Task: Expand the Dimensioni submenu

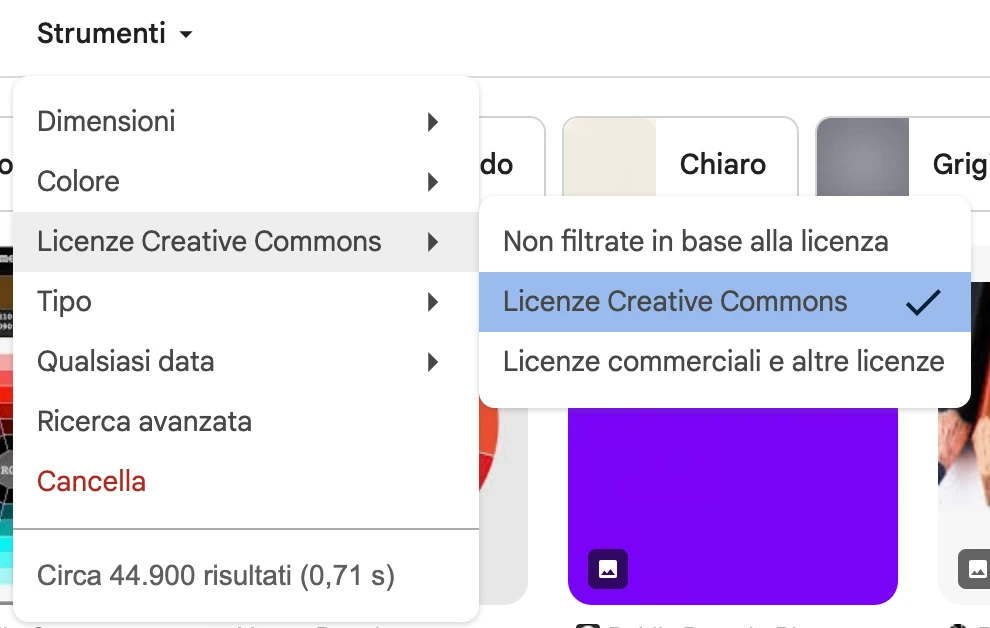Action: 246,121
